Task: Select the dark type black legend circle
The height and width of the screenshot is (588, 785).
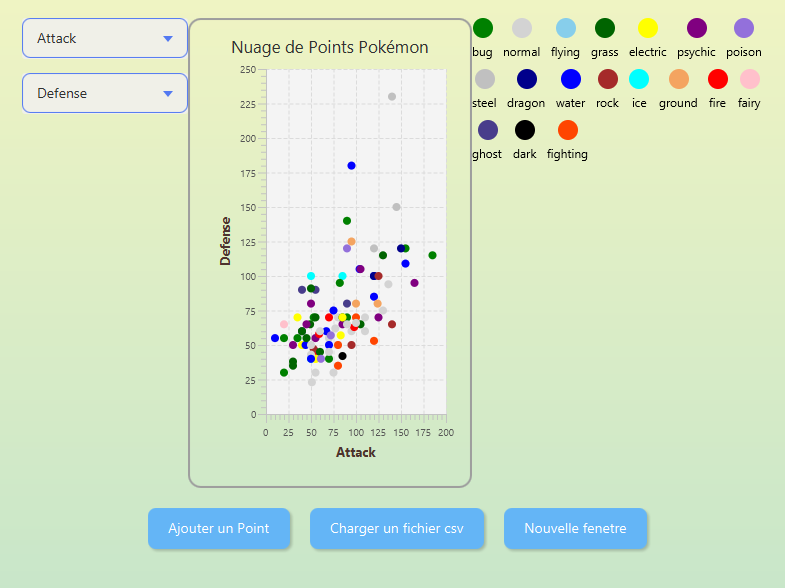Action: [x=525, y=130]
